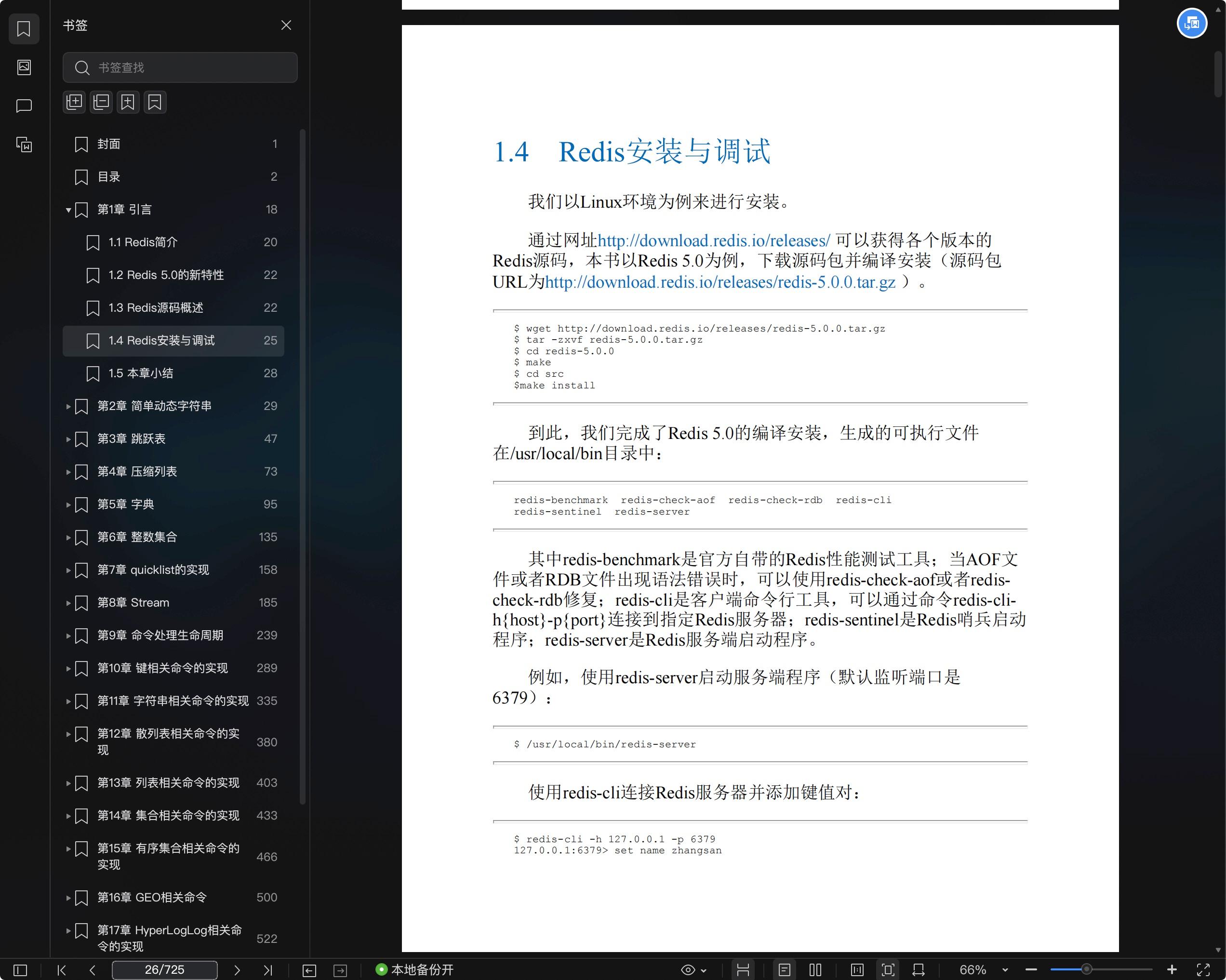
Task: Click the bookmark search field
Action: [x=180, y=67]
